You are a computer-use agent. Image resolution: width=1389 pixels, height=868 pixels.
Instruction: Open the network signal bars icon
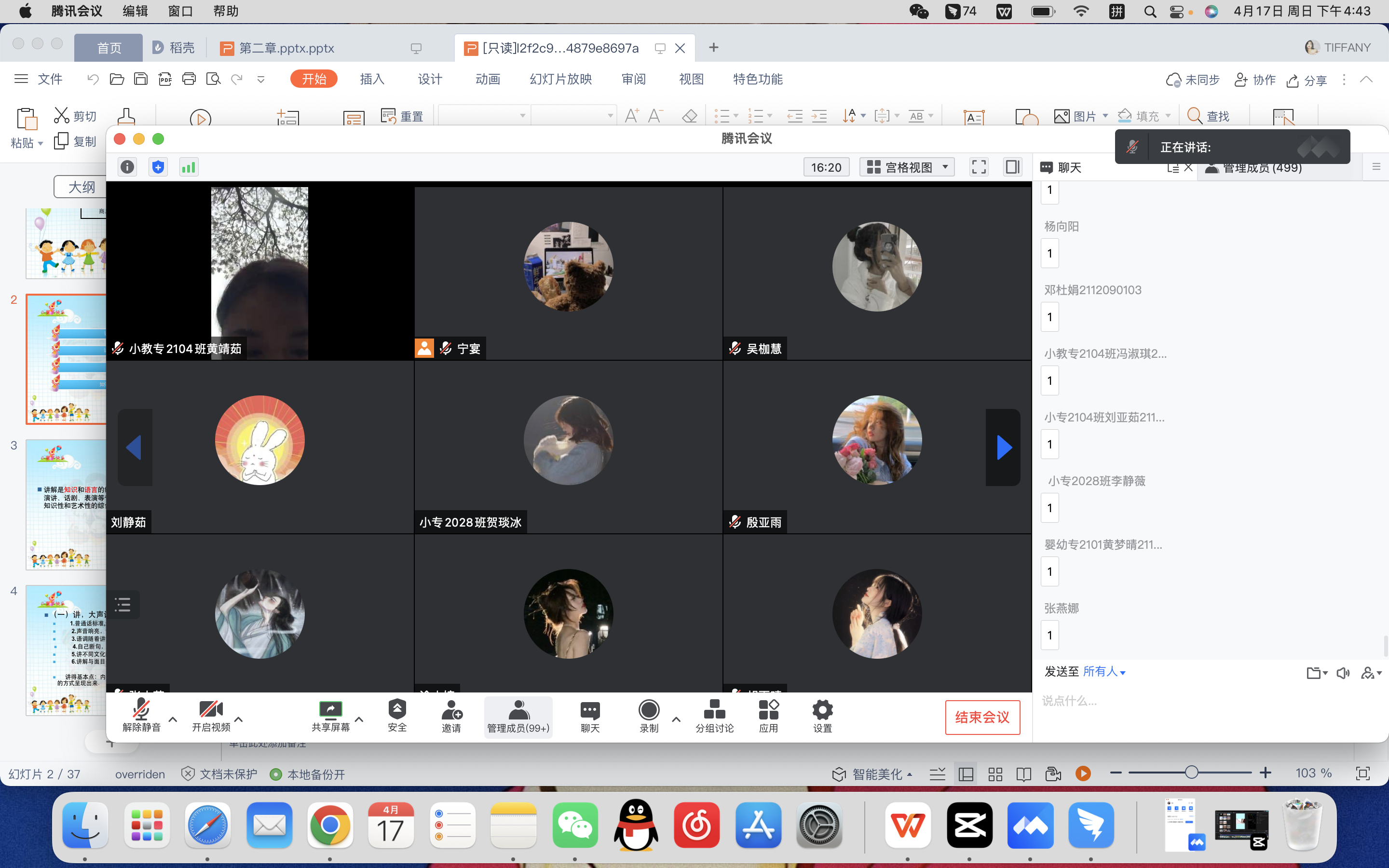click(188, 167)
